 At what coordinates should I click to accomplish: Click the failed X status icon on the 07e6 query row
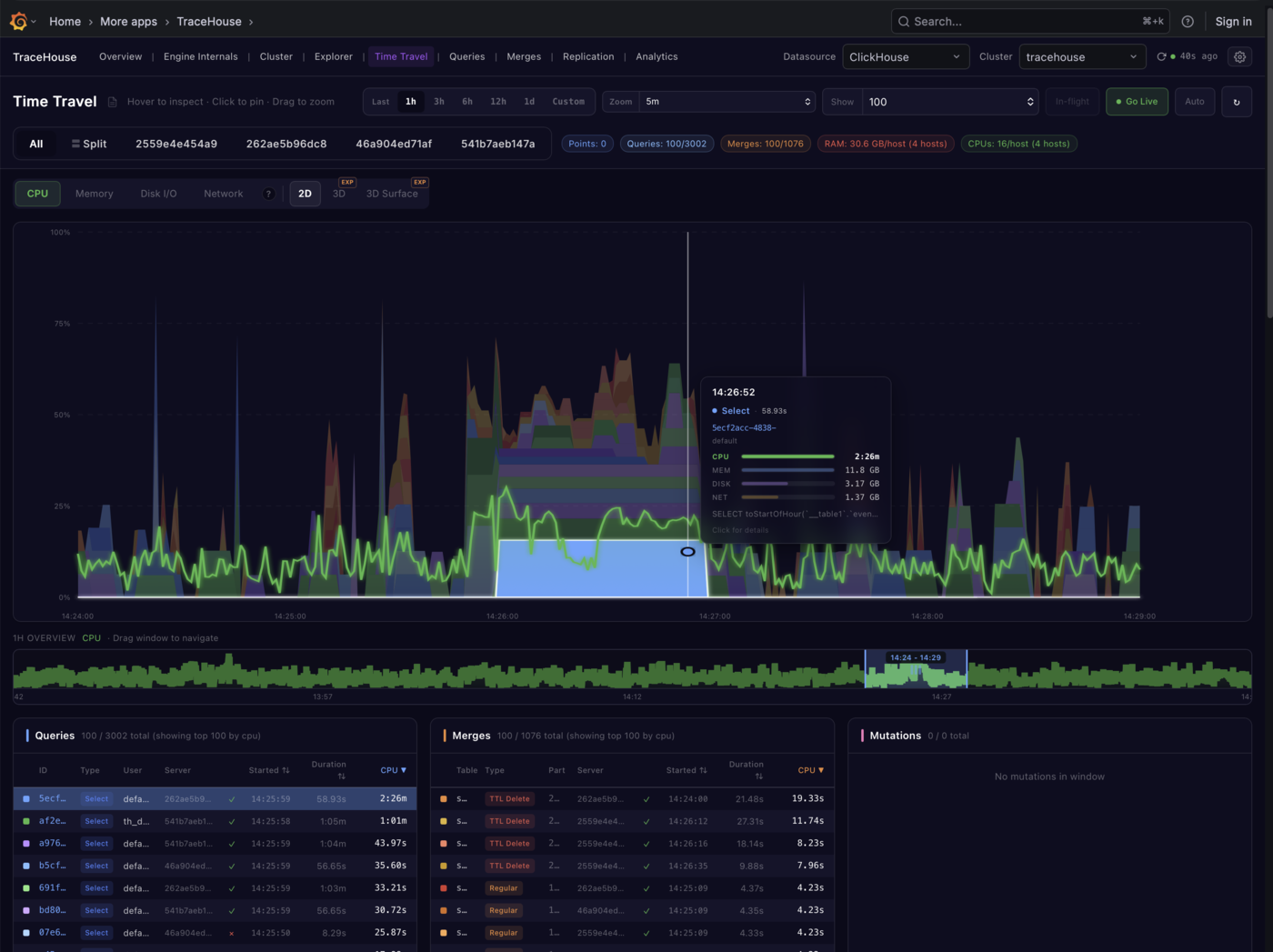pyautogui.click(x=232, y=933)
